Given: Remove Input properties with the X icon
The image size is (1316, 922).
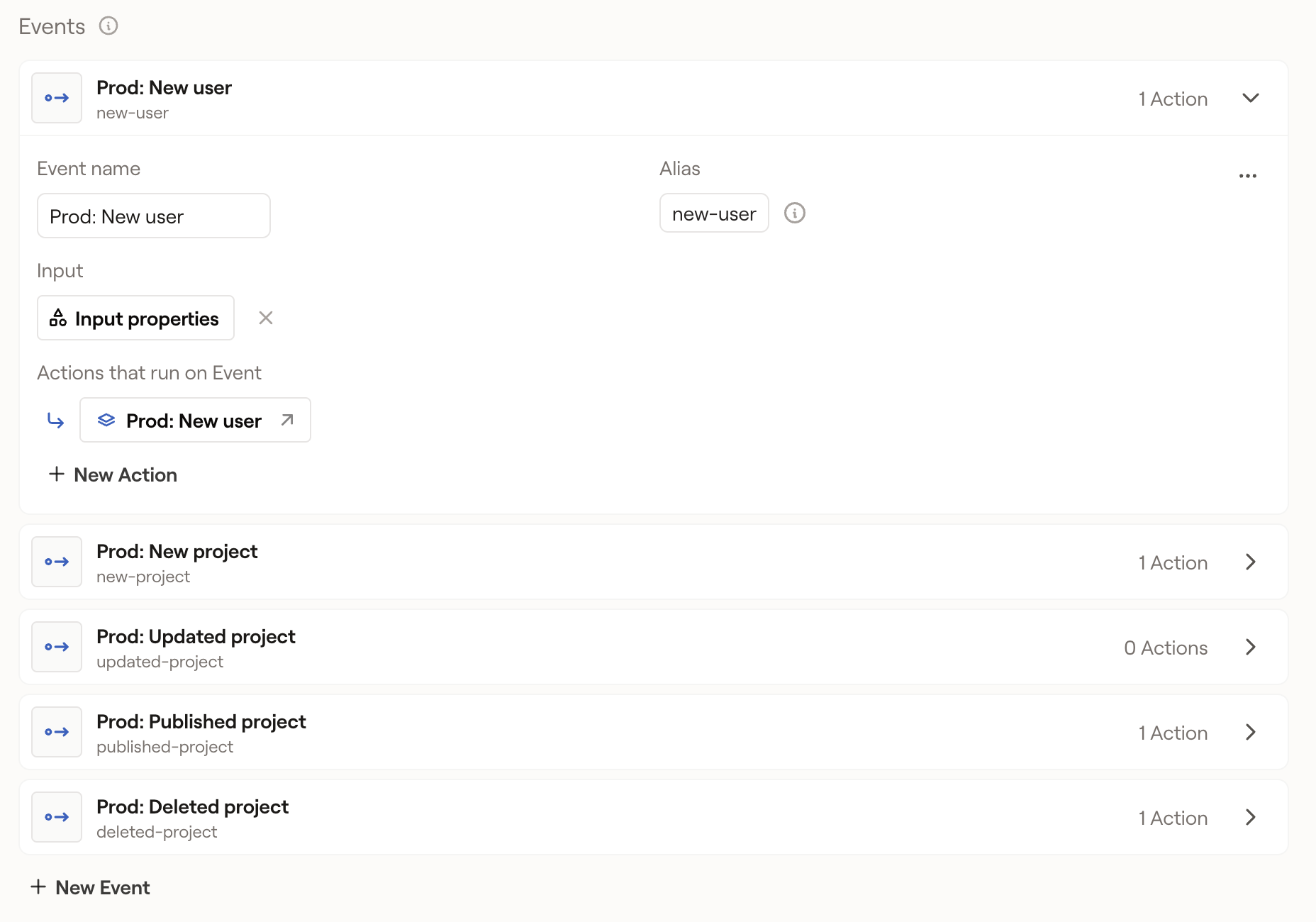Looking at the screenshot, I should [x=266, y=318].
